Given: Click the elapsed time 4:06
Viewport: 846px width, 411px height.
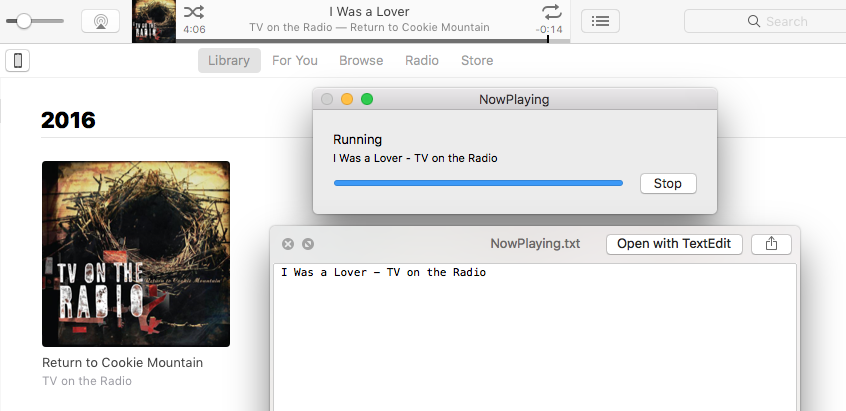Looking at the screenshot, I should pyautogui.click(x=194, y=30).
